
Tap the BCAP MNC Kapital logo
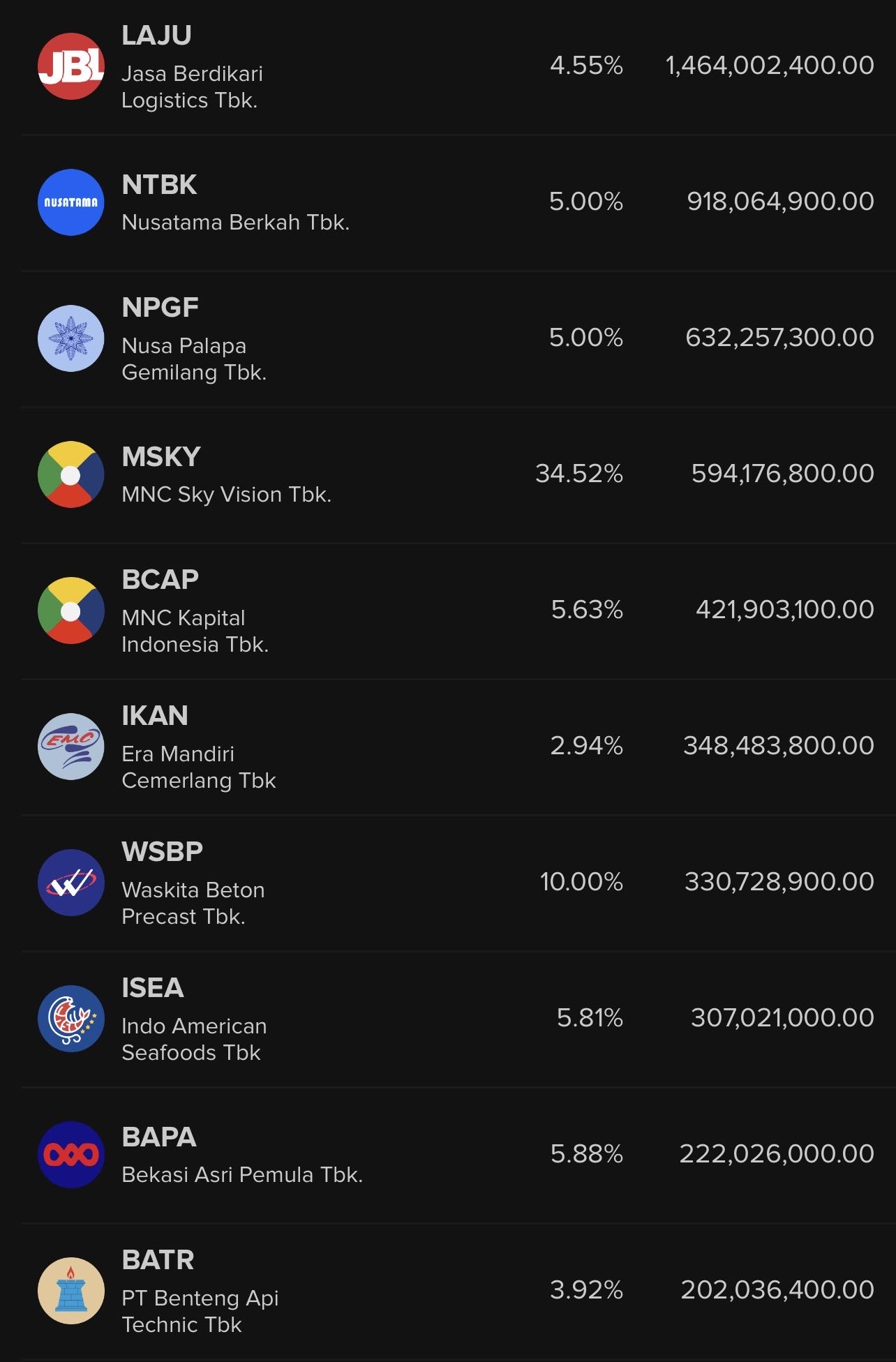coord(70,611)
